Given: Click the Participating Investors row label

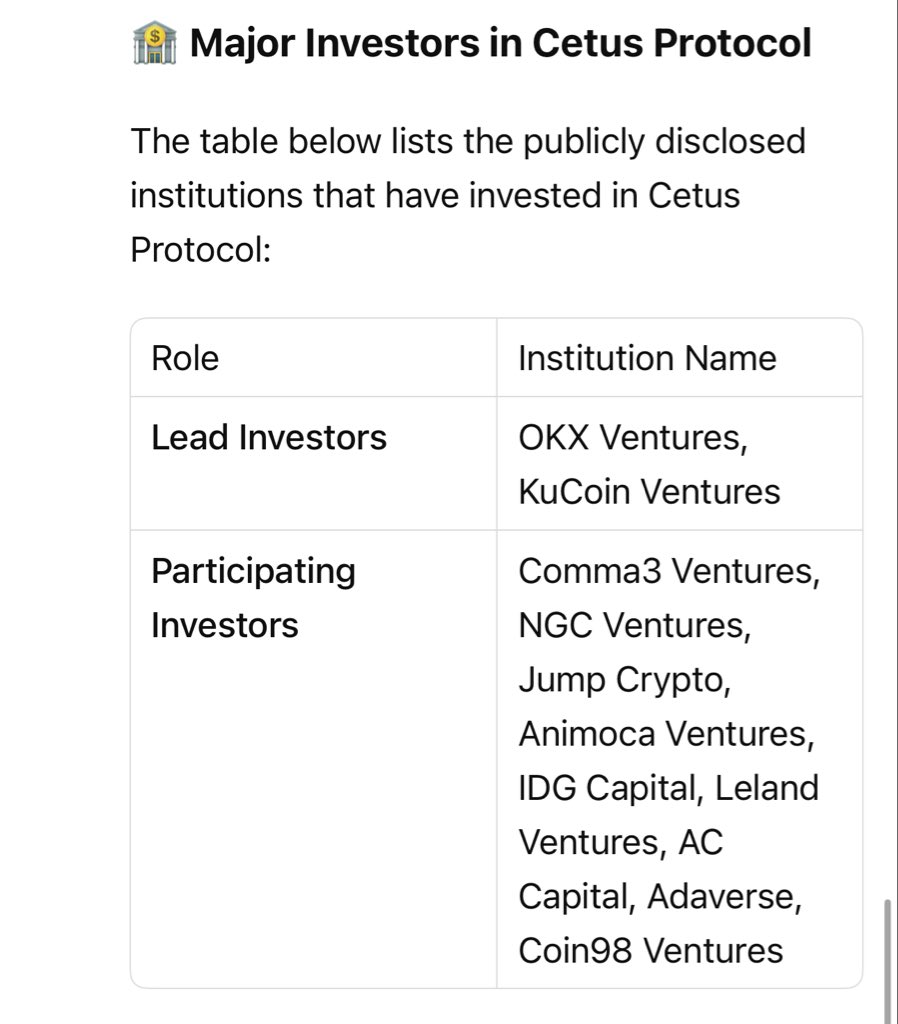Looking at the screenshot, I should (x=253, y=598).
